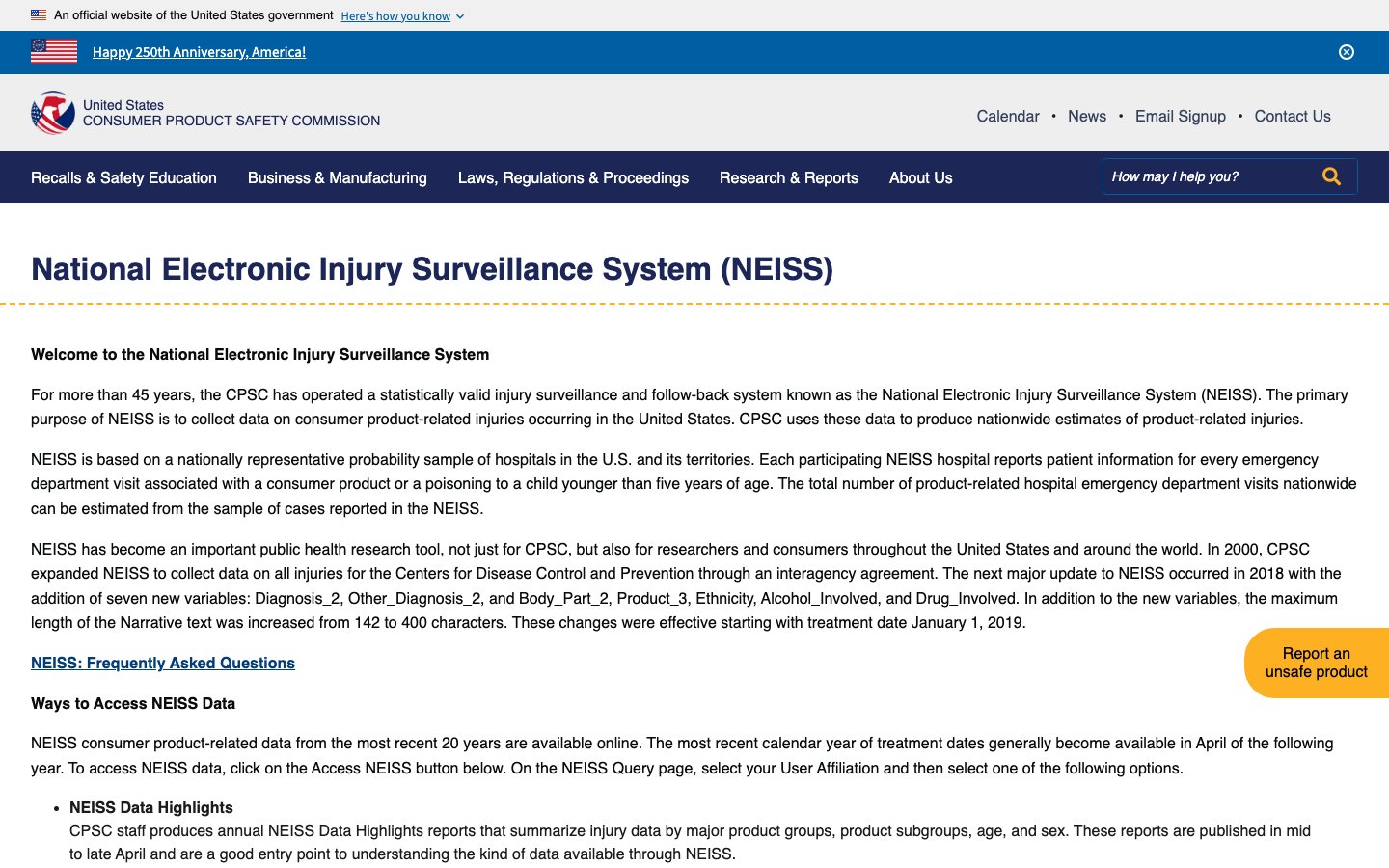
Task: Click the "NEISS Data Highlights" bullet title
Action: (151, 807)
